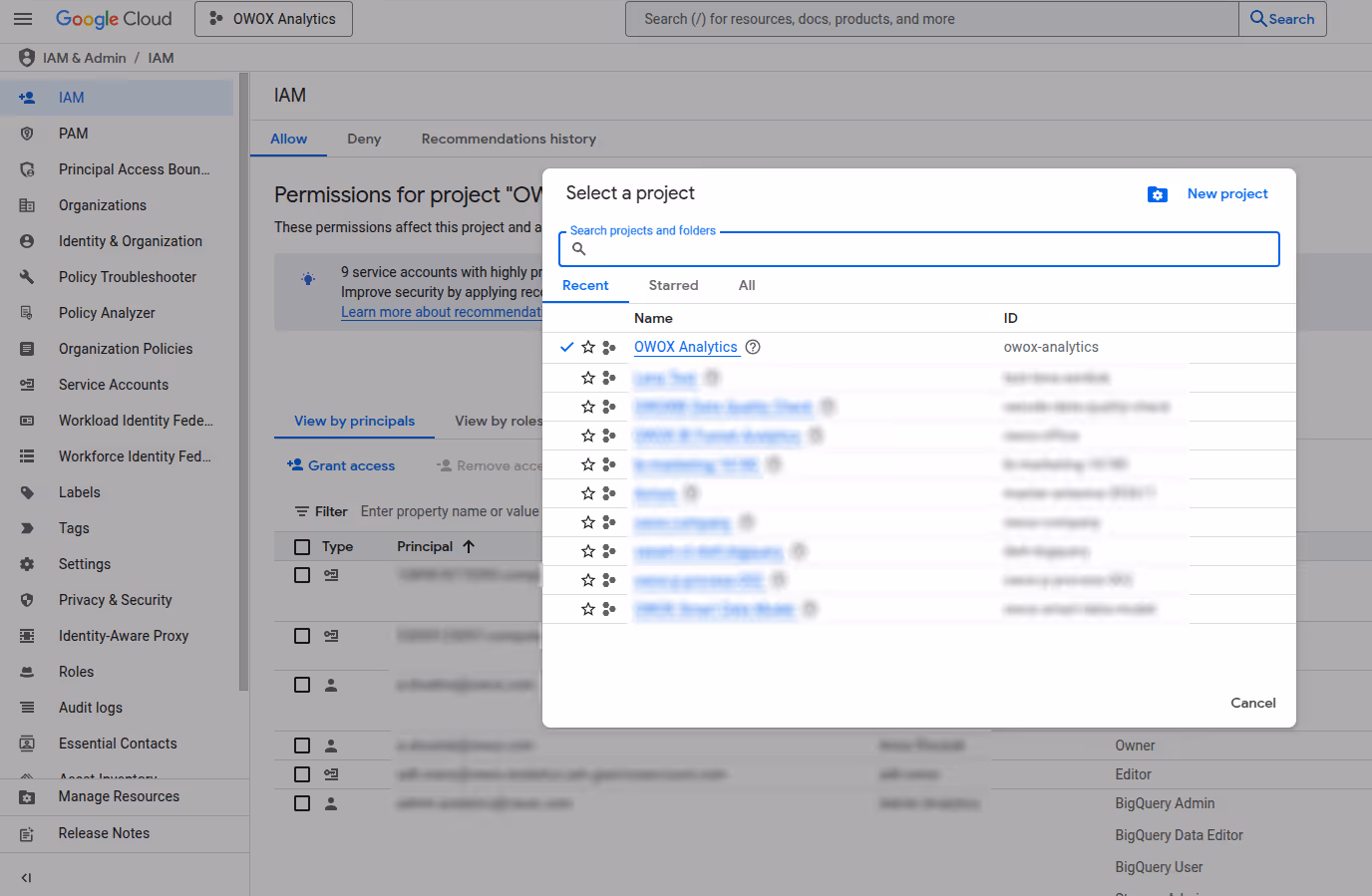
Task: Open Labels in the sidebar
Action: (117, 492)
